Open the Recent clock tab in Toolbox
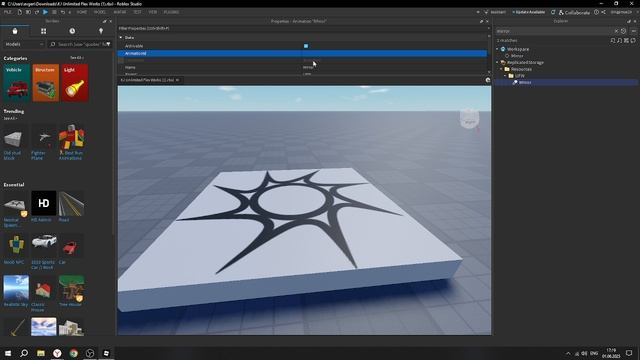The image size is (640, 360). 72,31
